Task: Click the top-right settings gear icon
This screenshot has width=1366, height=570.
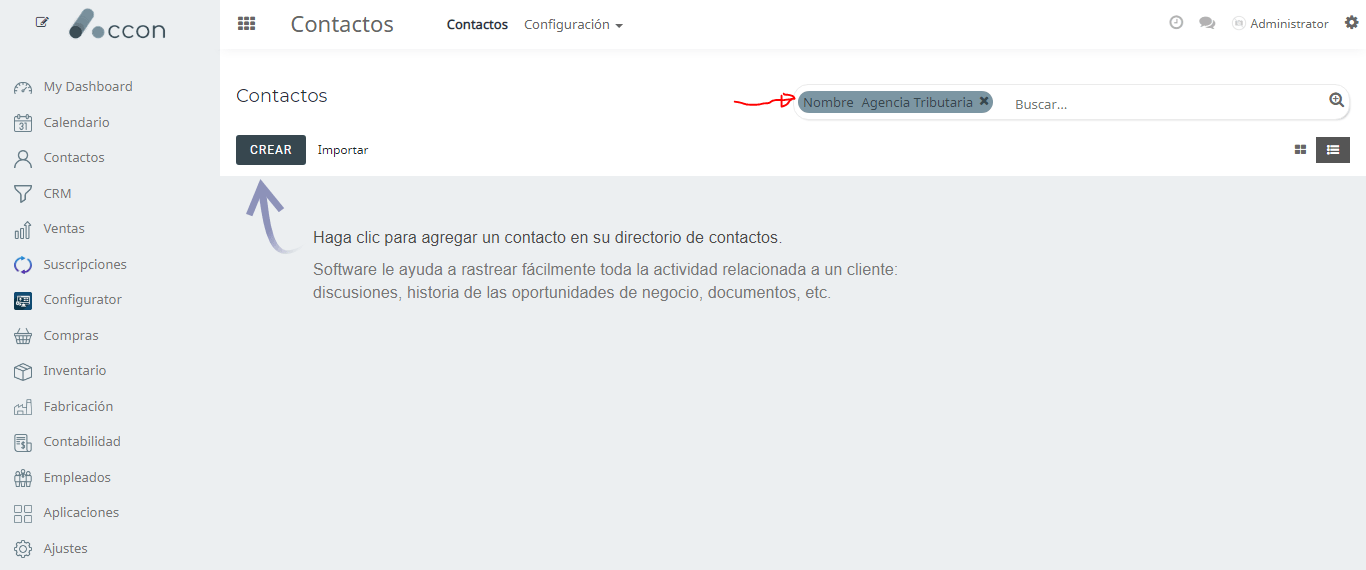Action: (1351, 22)
